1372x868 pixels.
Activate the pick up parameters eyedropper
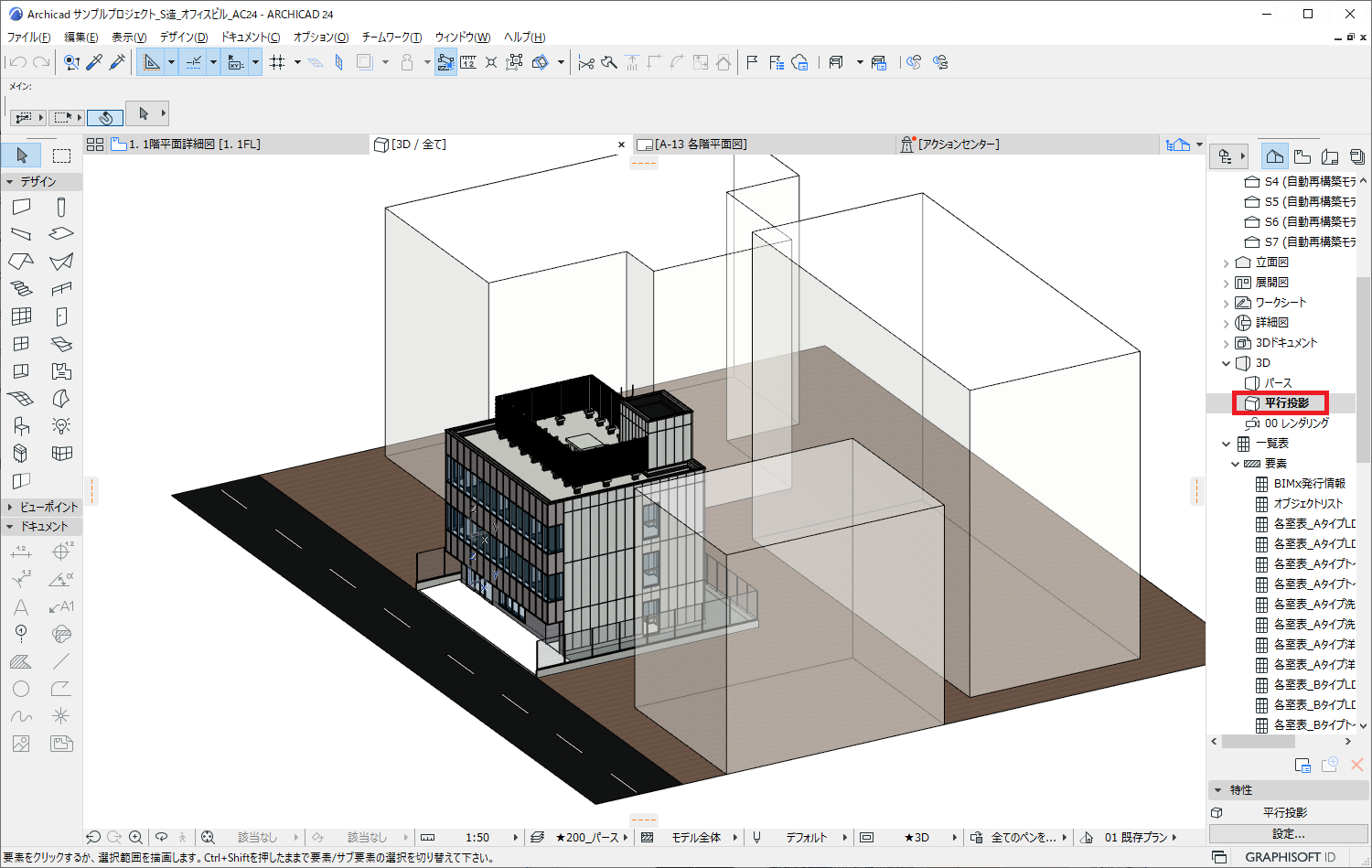(x=93, y=61)
